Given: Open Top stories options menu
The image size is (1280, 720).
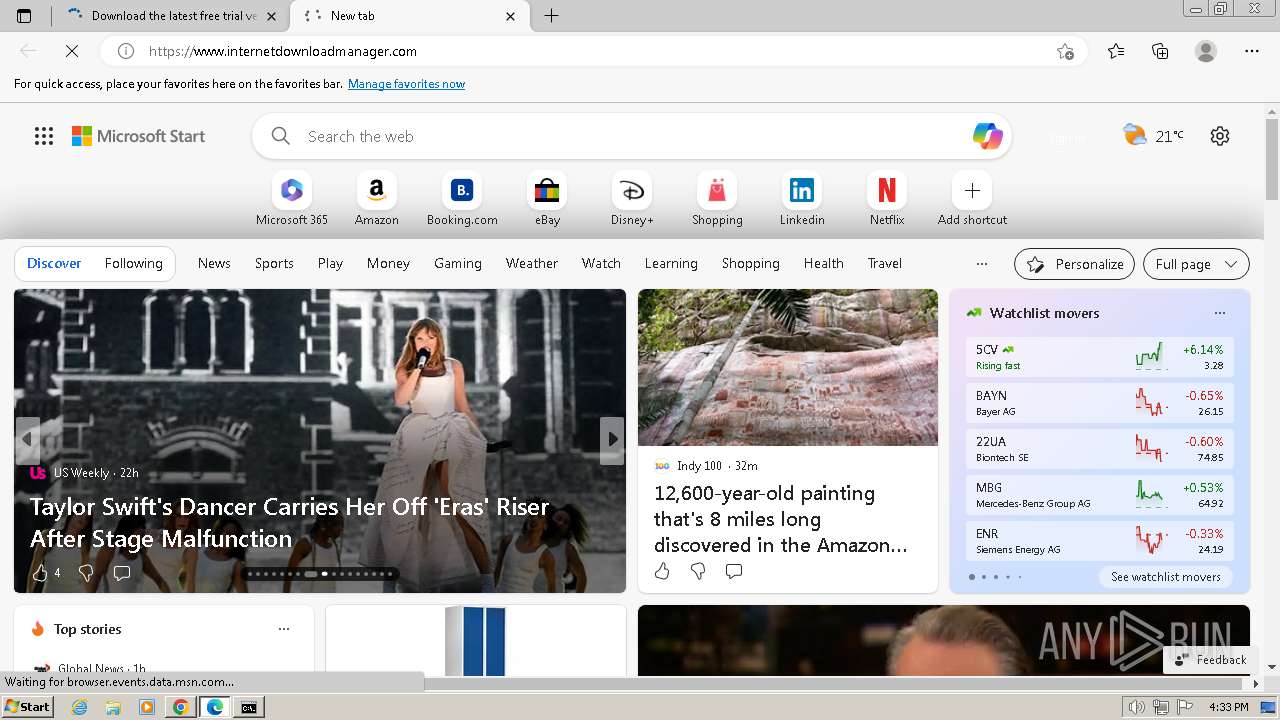Looking at the screenshot, I should (x=284, y=629).
